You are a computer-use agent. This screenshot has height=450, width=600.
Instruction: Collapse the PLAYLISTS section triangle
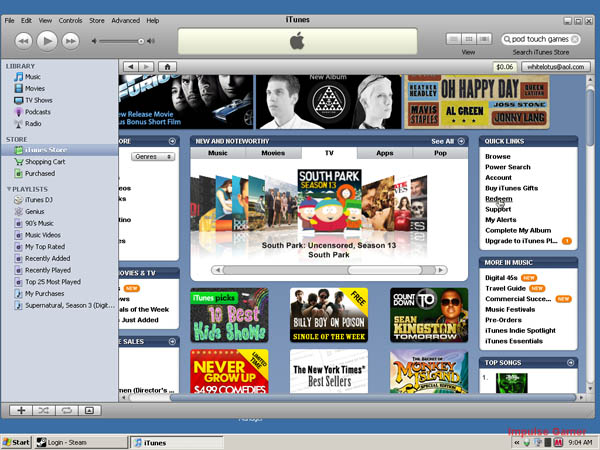click(x=9, y=189)
